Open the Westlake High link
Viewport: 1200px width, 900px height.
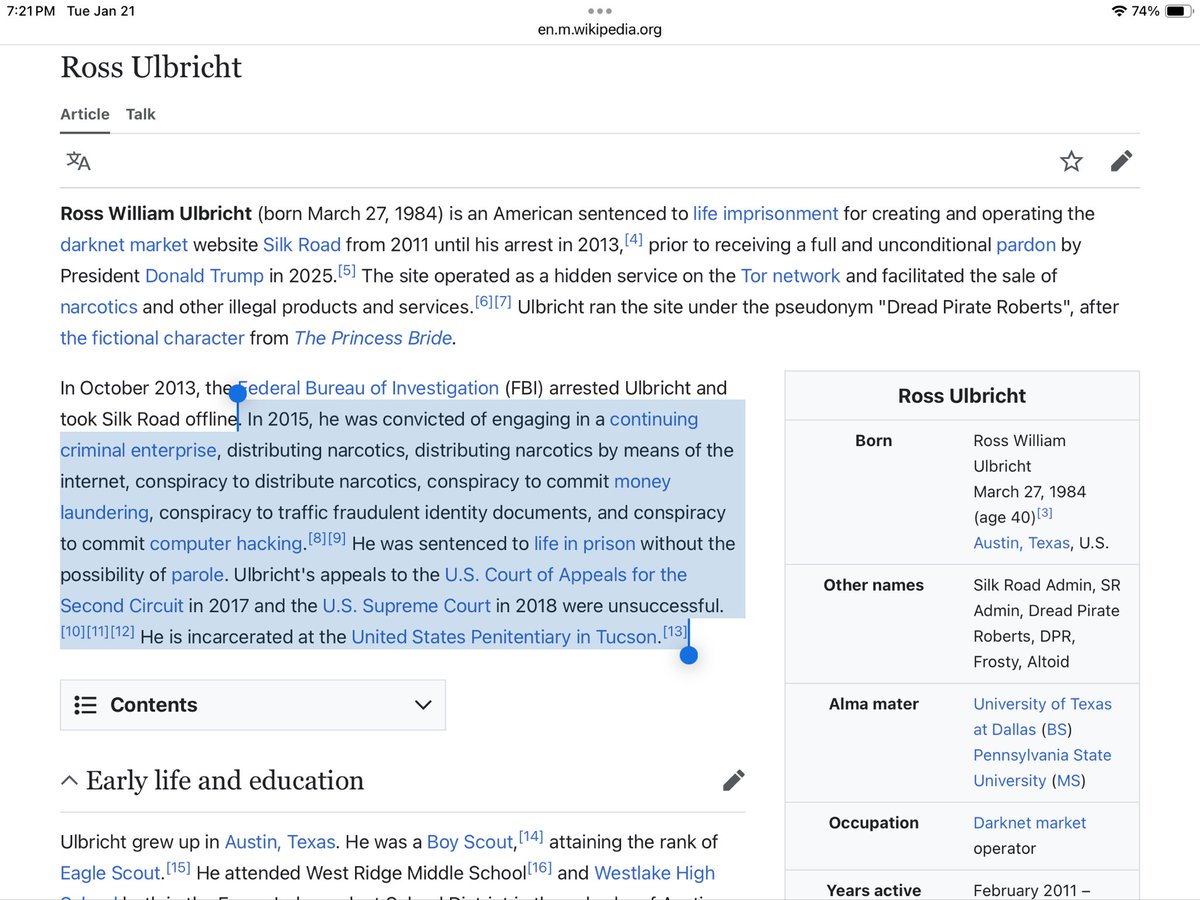[x=655, y=873]
